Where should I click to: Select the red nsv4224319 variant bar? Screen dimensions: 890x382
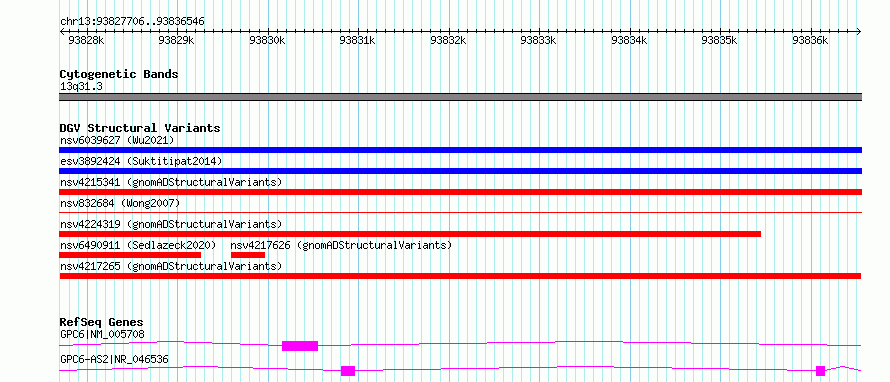pyautogui.click(x=410, y=234)
